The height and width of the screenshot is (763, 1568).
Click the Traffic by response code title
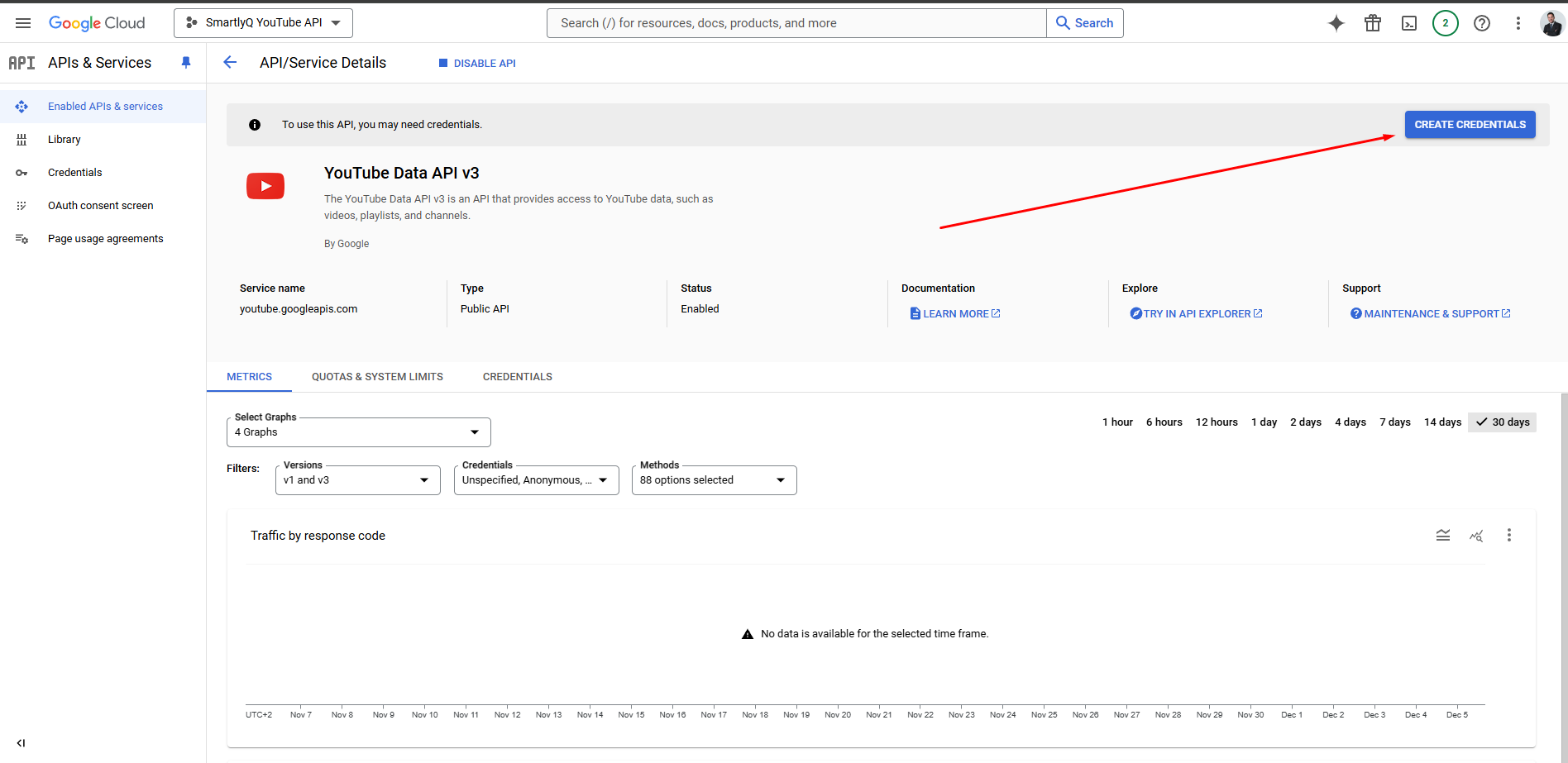click(x=318, y=536)
